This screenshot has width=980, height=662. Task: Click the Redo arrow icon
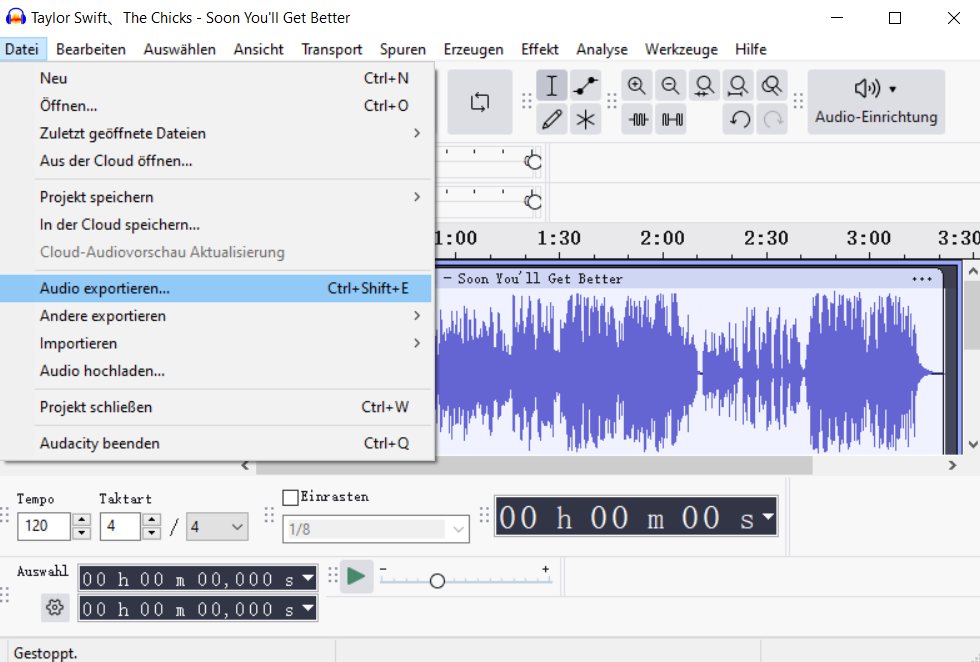tap(772, 119)
